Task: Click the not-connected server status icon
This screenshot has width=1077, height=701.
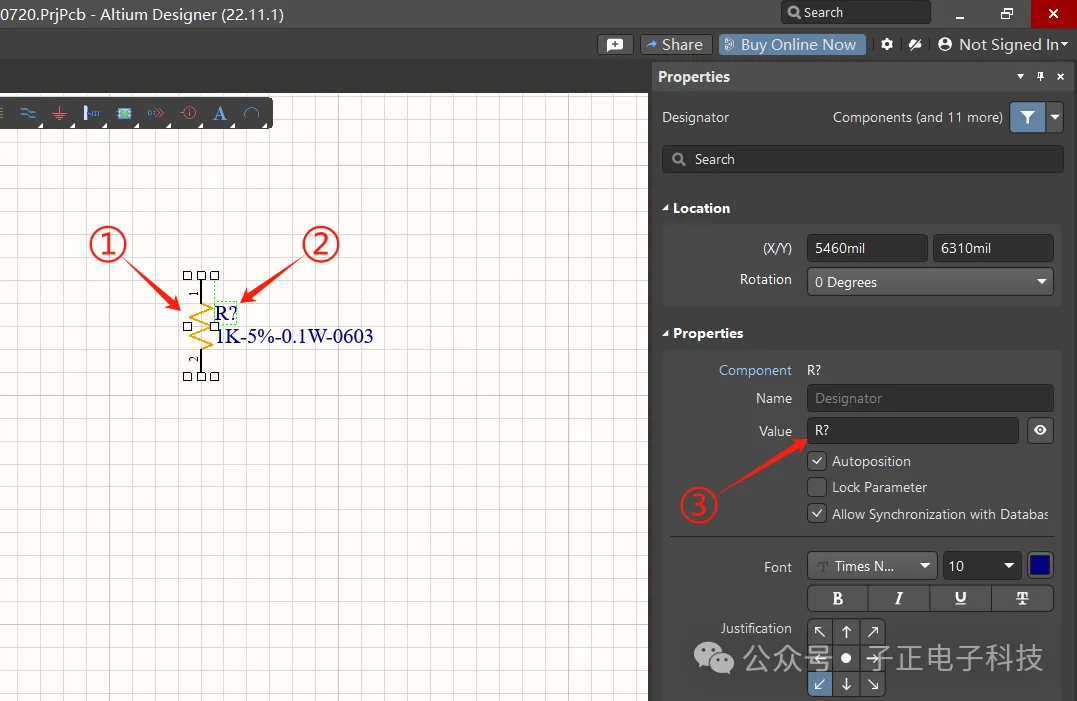Action: (x=915, y=44)
